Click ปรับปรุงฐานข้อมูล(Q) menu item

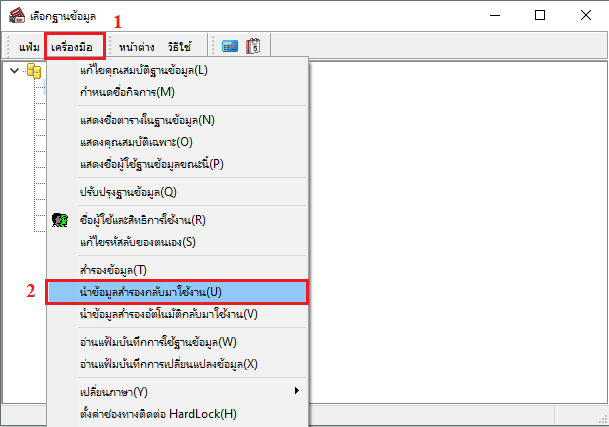(127, 191)
